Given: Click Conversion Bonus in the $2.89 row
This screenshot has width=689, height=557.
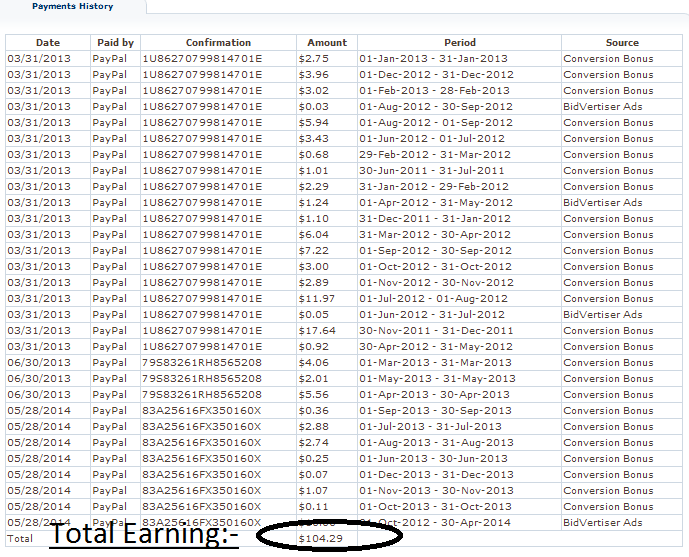Looking at the screenshot, I should tap(608, 283).
